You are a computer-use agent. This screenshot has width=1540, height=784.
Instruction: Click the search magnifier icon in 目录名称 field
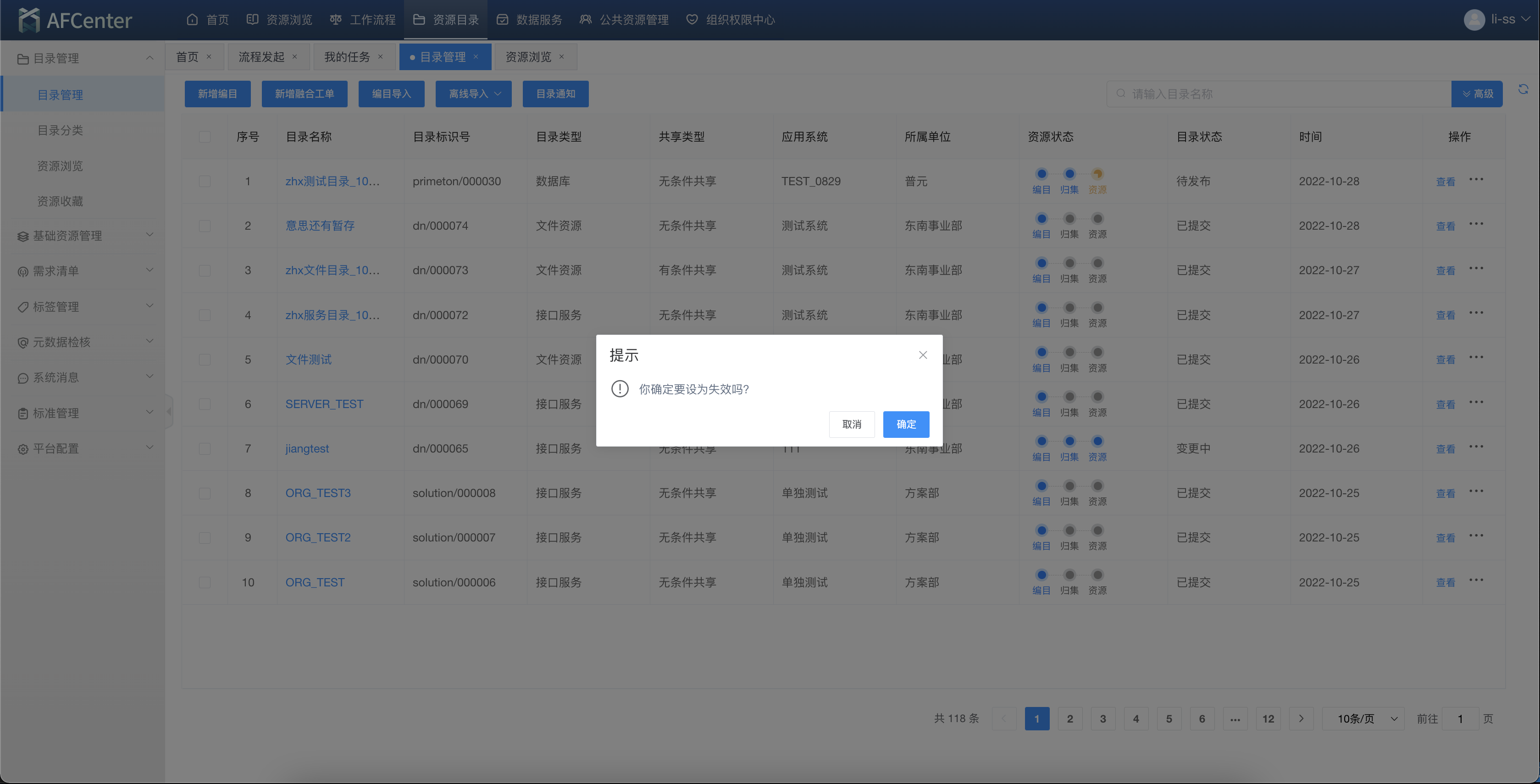click(x=1121, y=94)
